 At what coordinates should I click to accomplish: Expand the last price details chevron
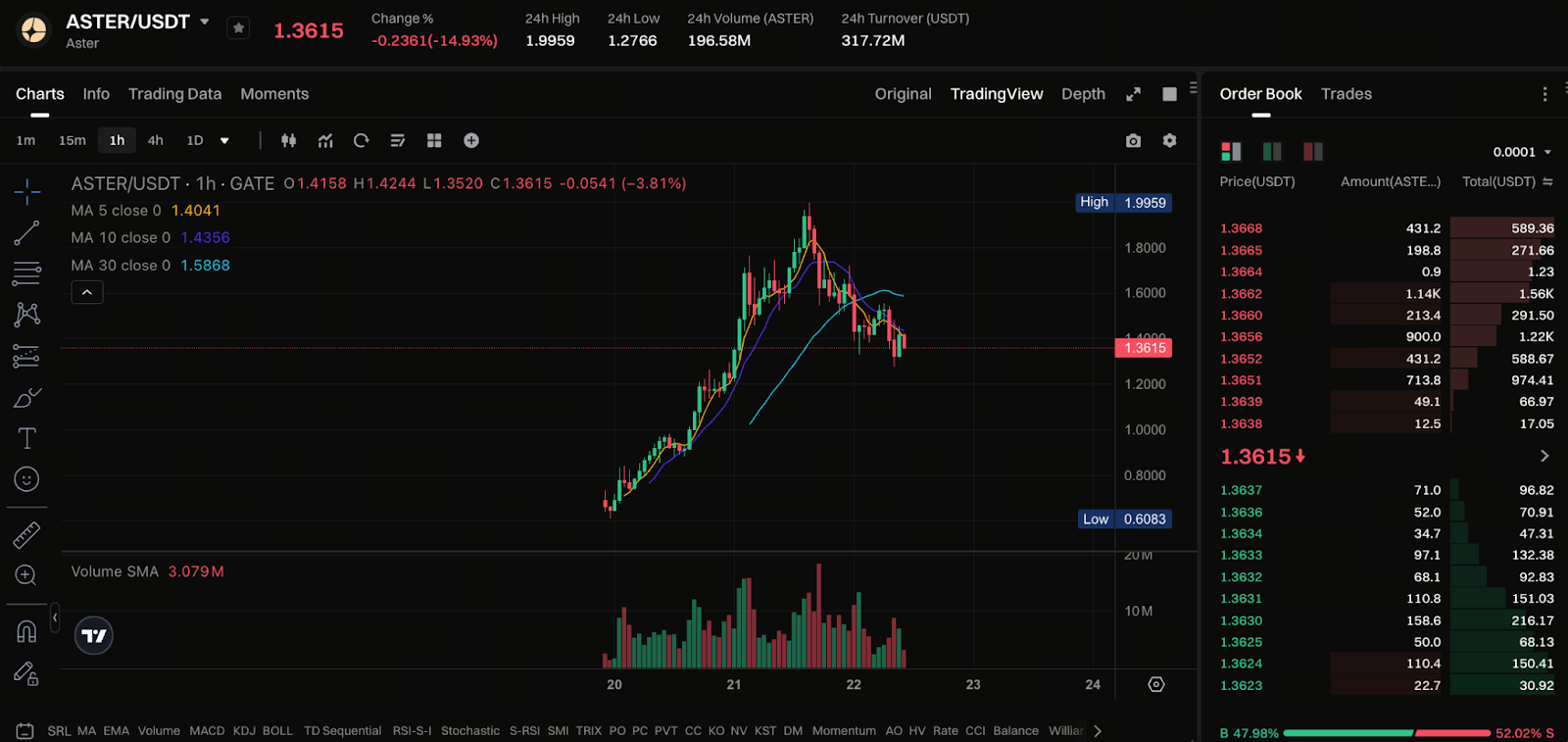click(1544, 456)
